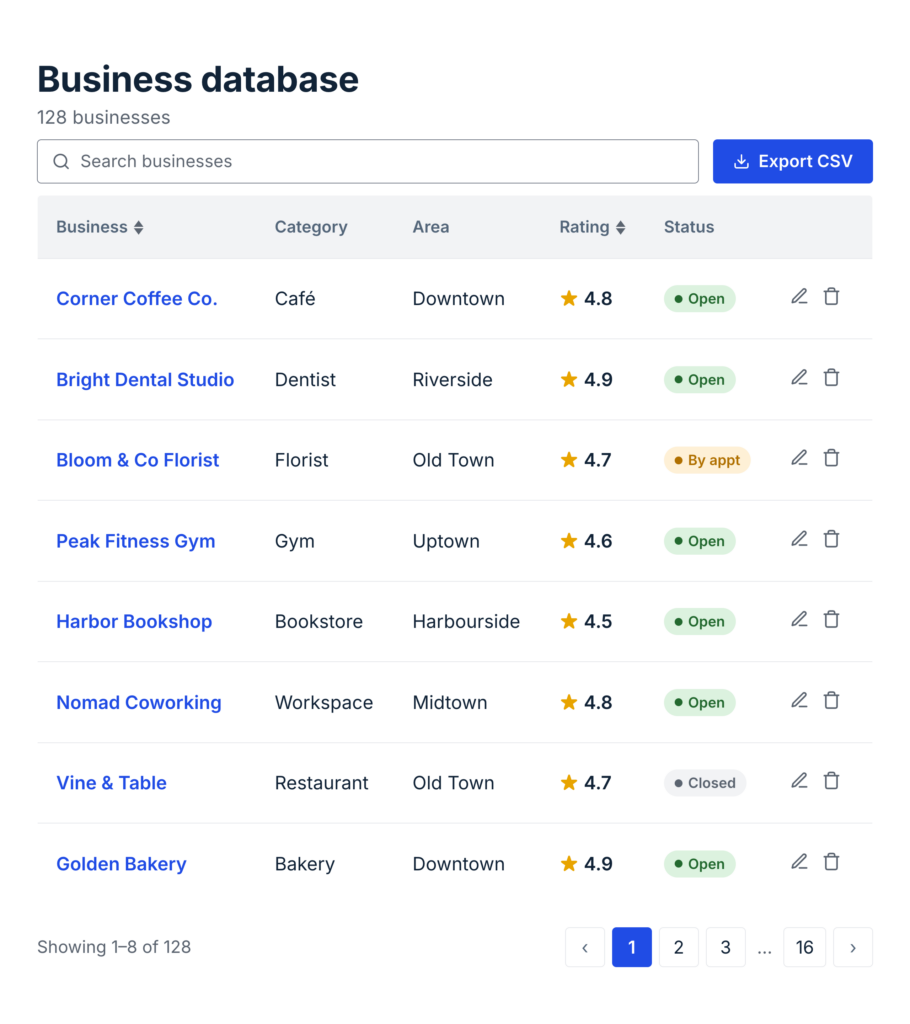Open Harbor Bookshop link
Viewport: 910px width, 1024px height.
coord(134,621)
